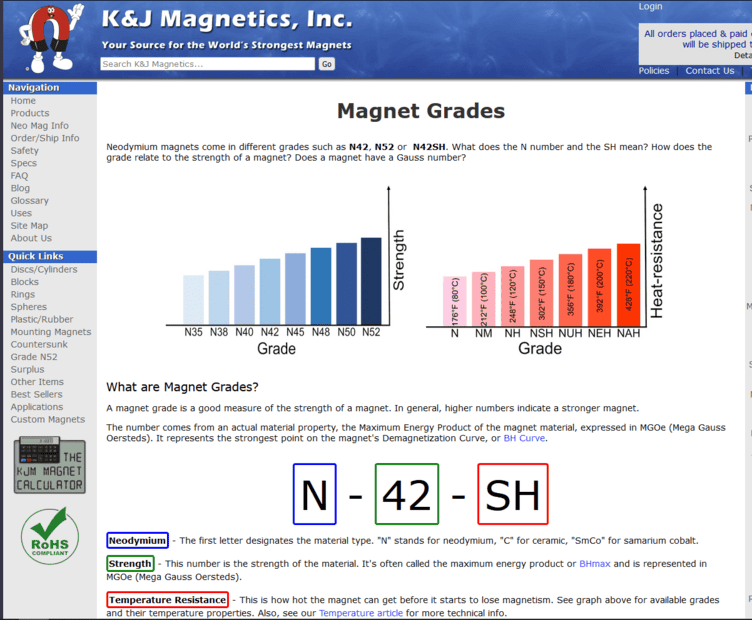
Task: Click the Magnet Grades page heading
Action: pyautogui.click(x=421, y=111)
